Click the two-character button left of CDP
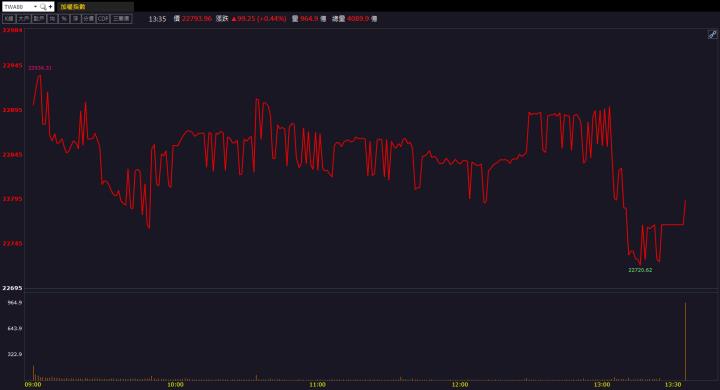This screenshot has height=390, width=720. [x=89, y=19]
